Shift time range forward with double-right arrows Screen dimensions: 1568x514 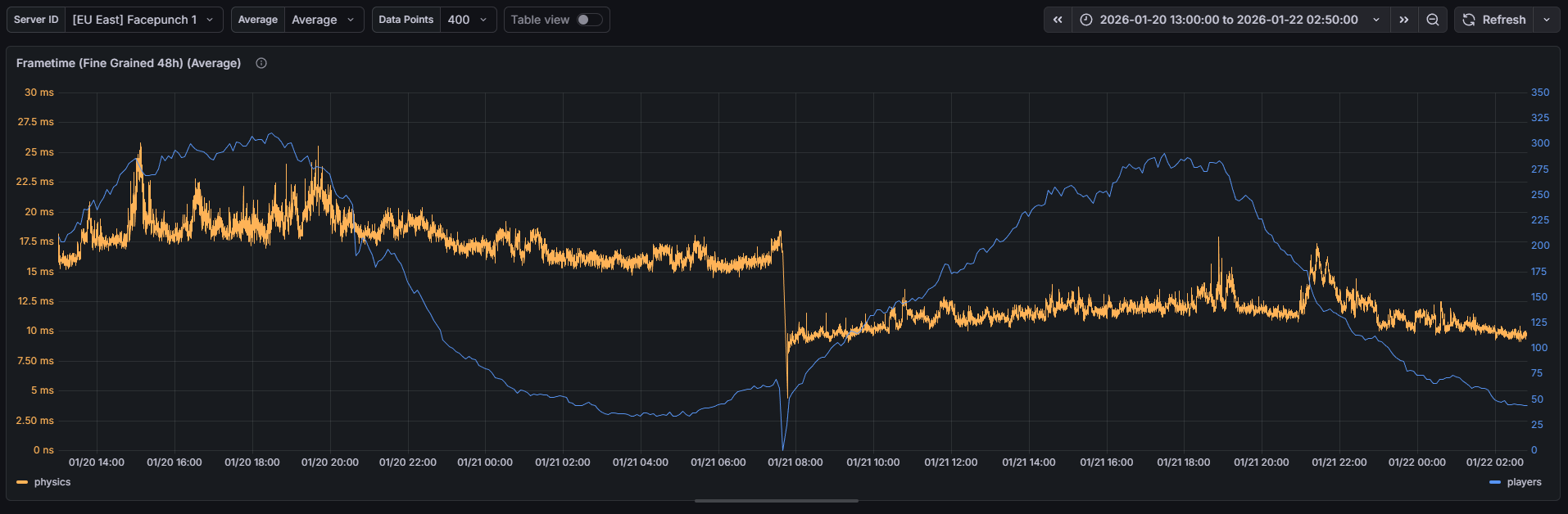point(1404,20)
